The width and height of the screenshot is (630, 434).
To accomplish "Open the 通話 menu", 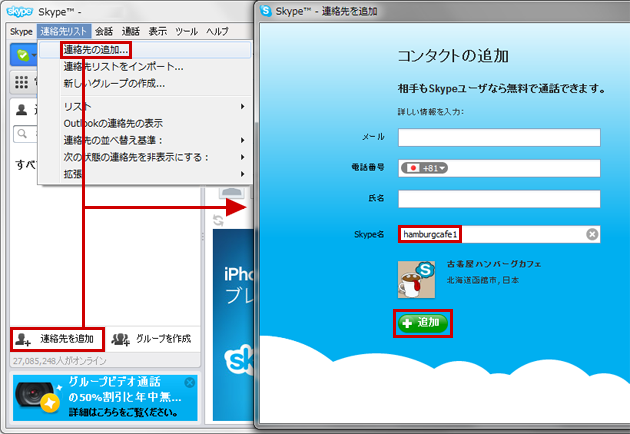I will click(x=131, y=31).
